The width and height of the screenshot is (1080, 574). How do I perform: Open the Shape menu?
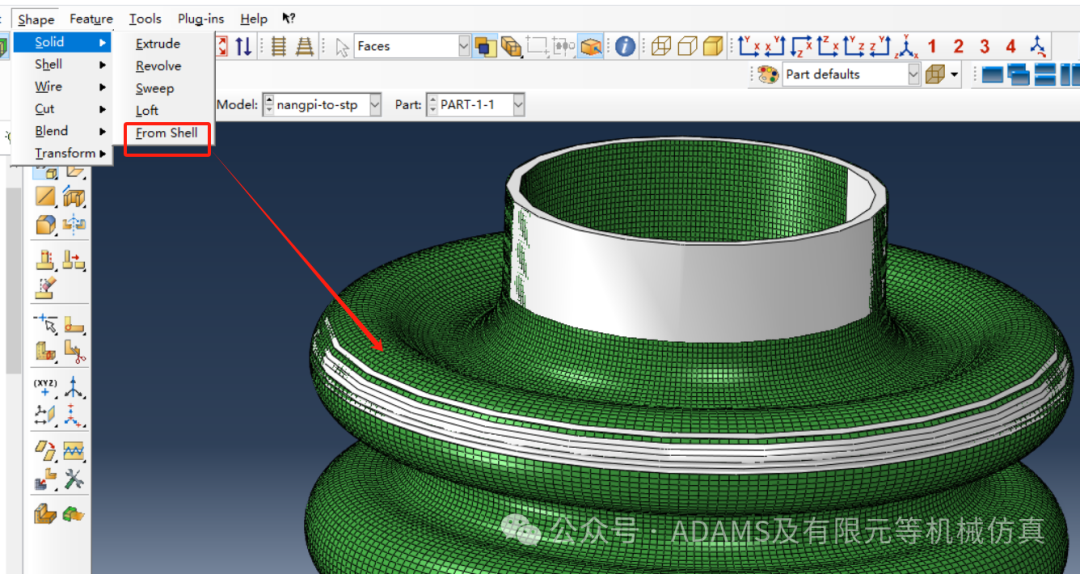(x=36, y=19)
